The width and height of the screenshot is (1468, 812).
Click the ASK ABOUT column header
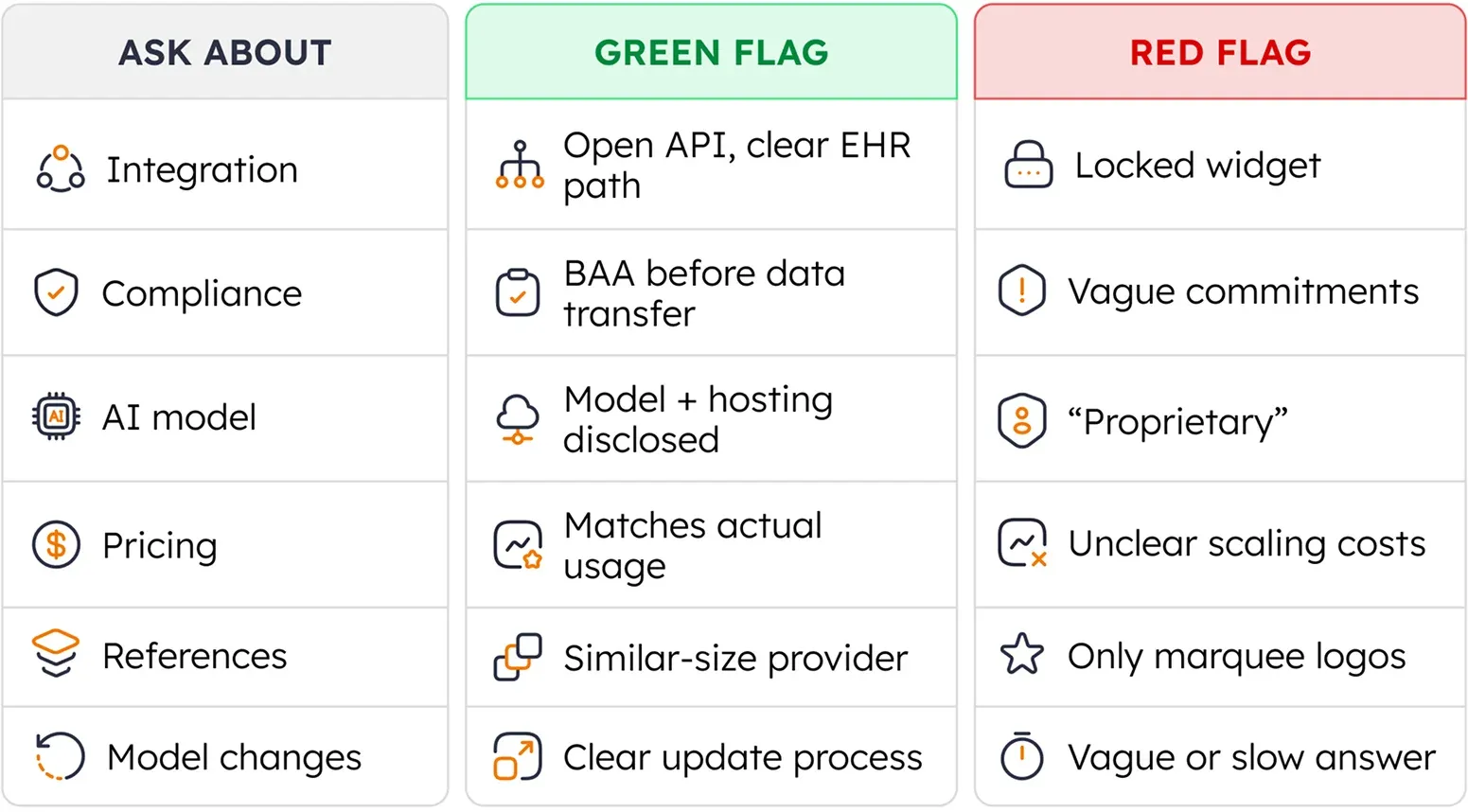225,52
